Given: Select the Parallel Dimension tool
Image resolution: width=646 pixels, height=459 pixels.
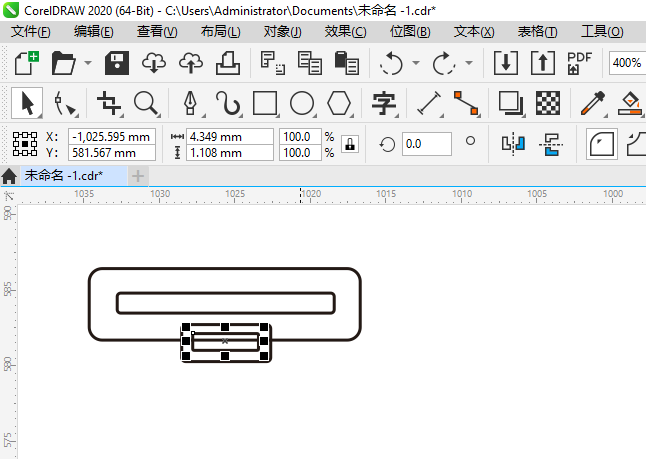Looking at the screenshot, I should point(429,103).
